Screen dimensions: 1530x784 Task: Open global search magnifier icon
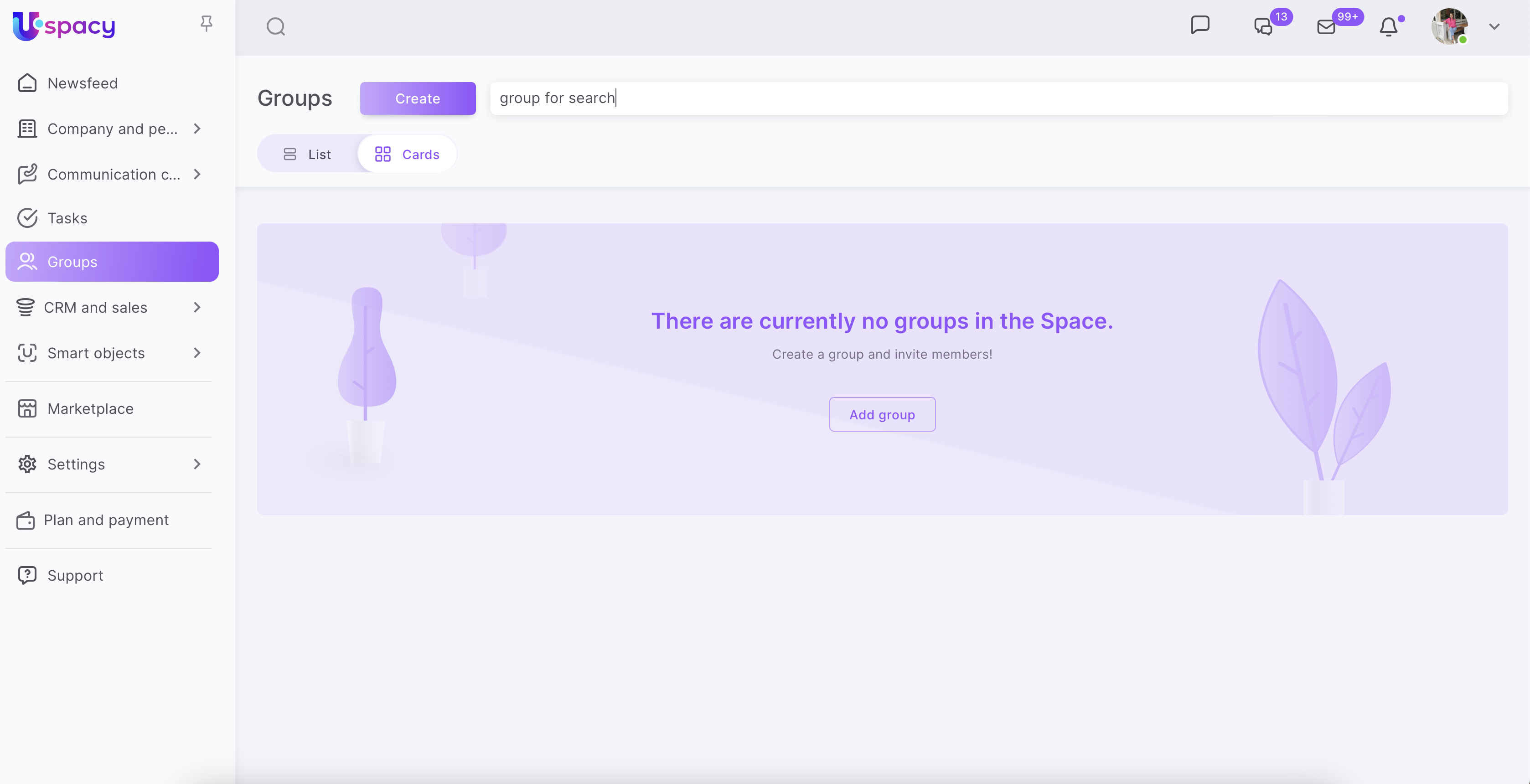[275, 27]
